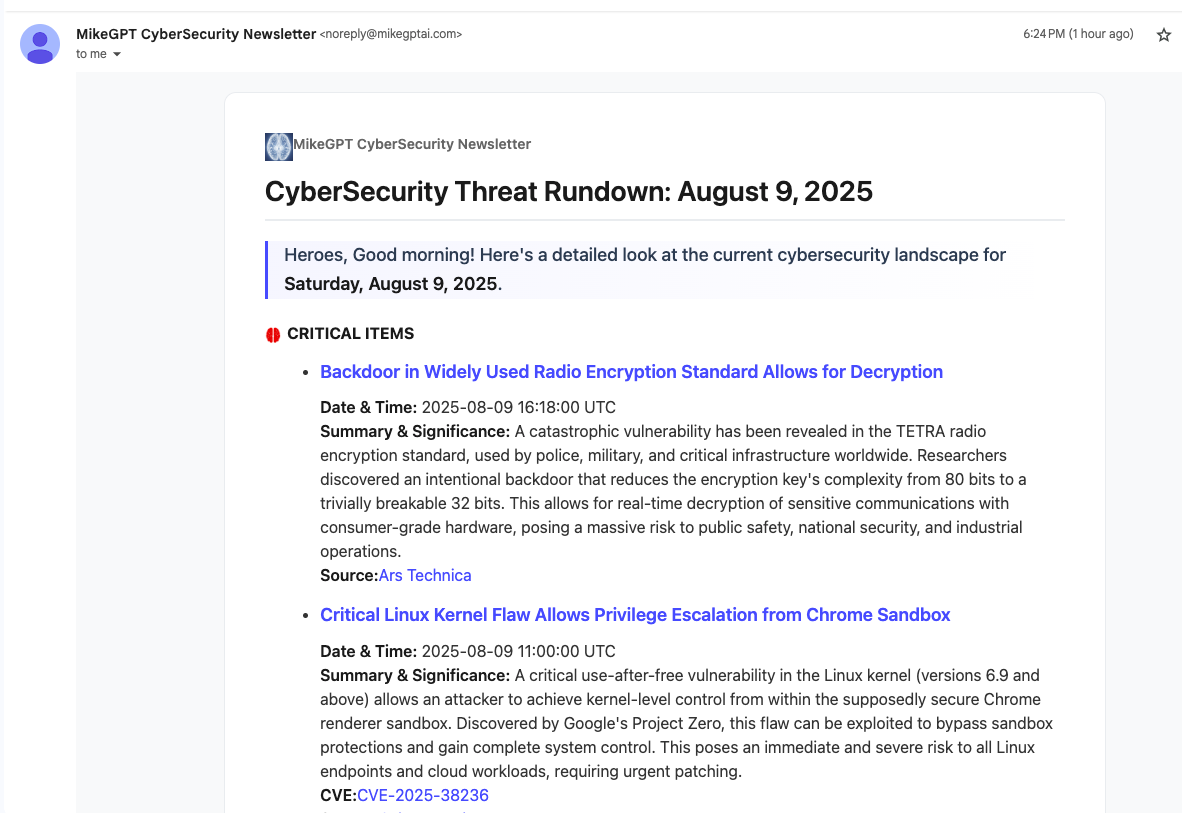Click the newsletter name beside the logo
Image resolution: width=1182 pixels, height=813 pixels.
pyautogui.click(x=412, y=144)
